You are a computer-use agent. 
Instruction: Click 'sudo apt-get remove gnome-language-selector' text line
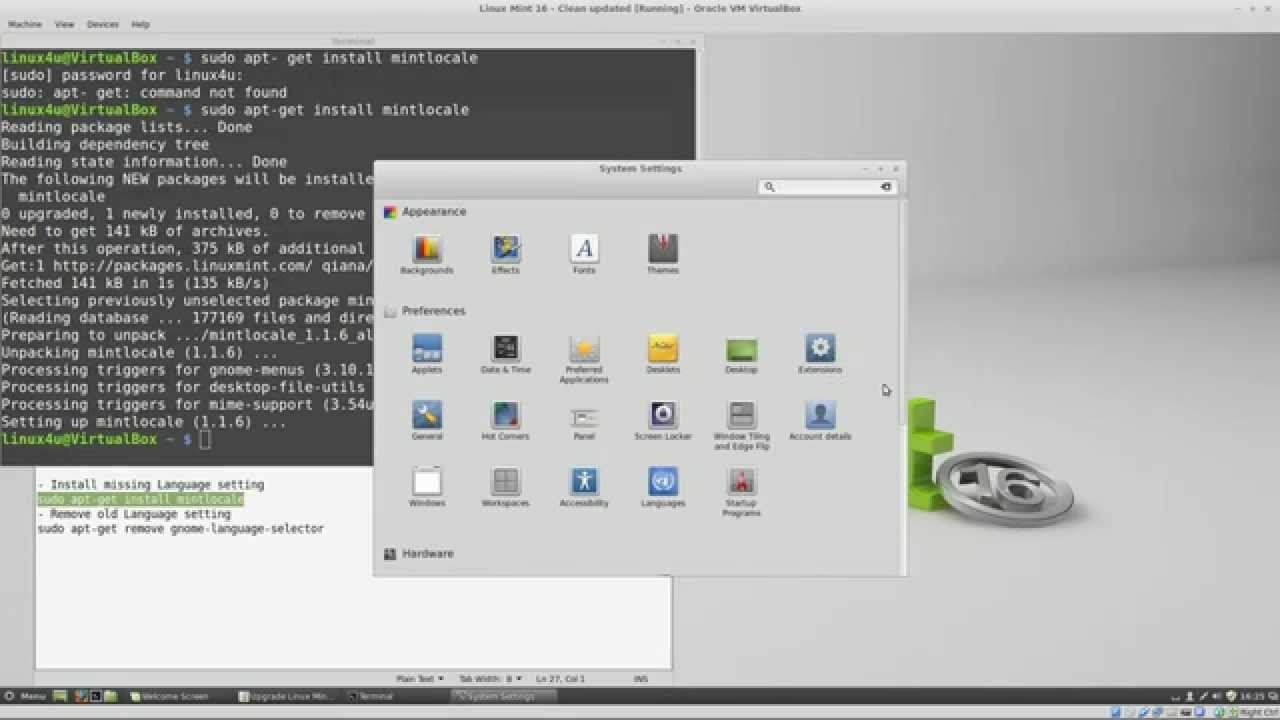(180, 528)
